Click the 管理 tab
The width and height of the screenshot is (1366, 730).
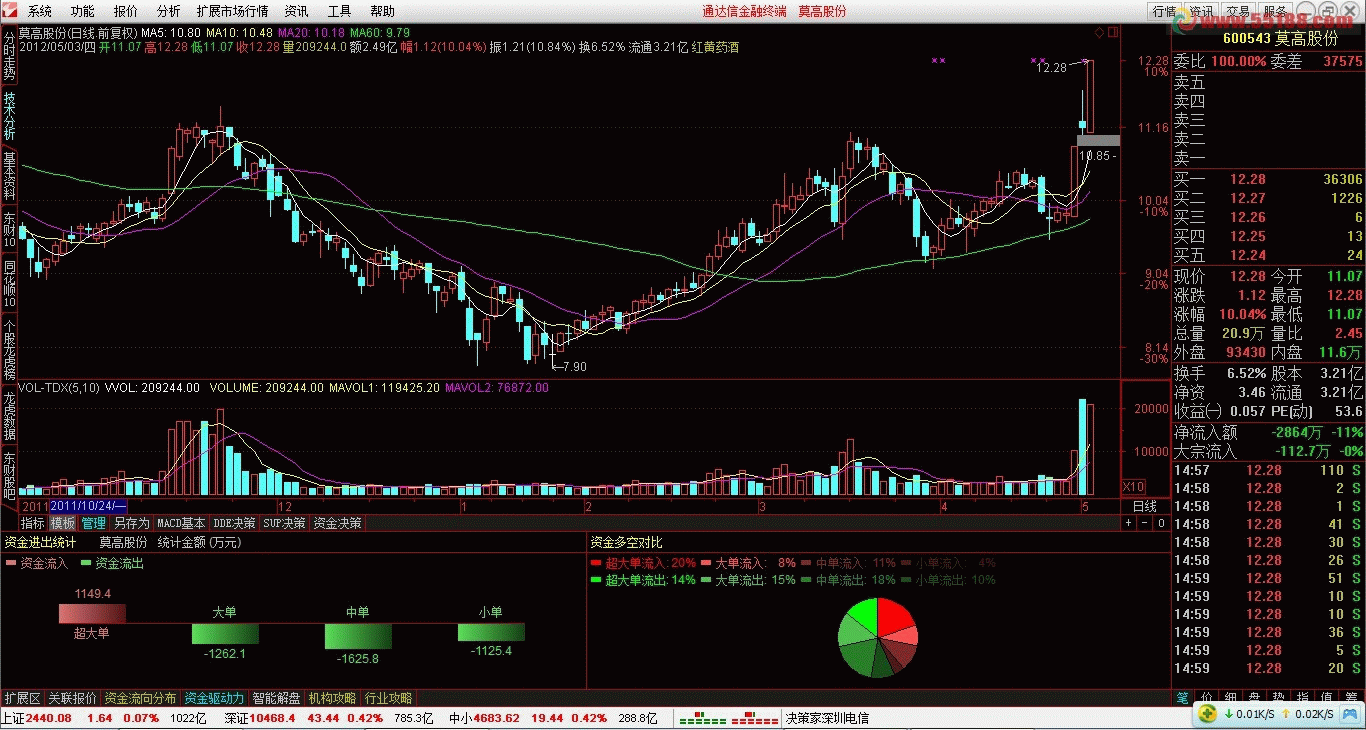coord(93,523)
